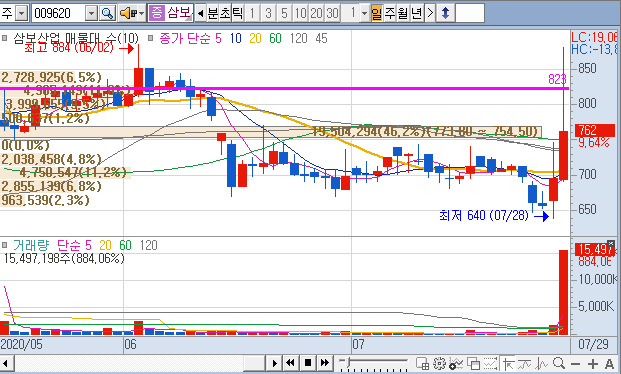Click the fast-forward double-right arrow button

[325, 363]
